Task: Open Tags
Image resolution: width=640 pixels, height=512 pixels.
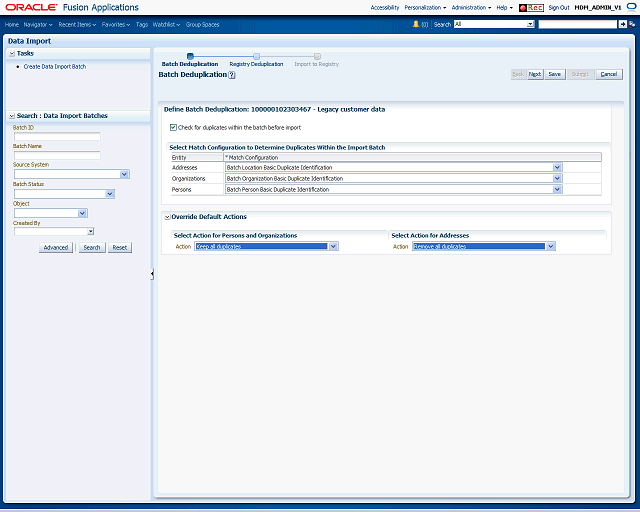Action: (142, 24)
